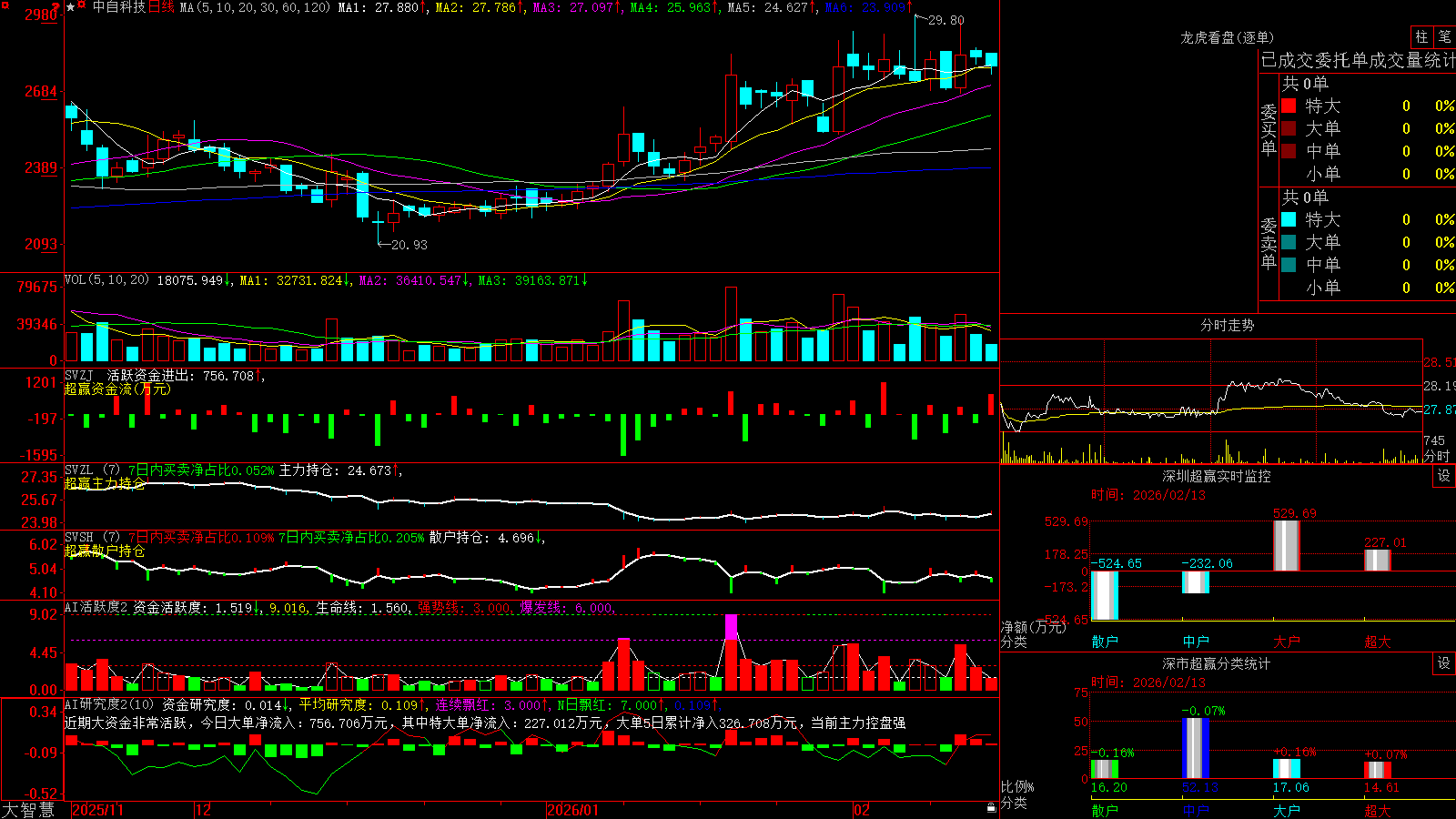Click the 中自科技 stock name
The height and width of the screenshot is (819, 1456).
click(x=119, y=7)
